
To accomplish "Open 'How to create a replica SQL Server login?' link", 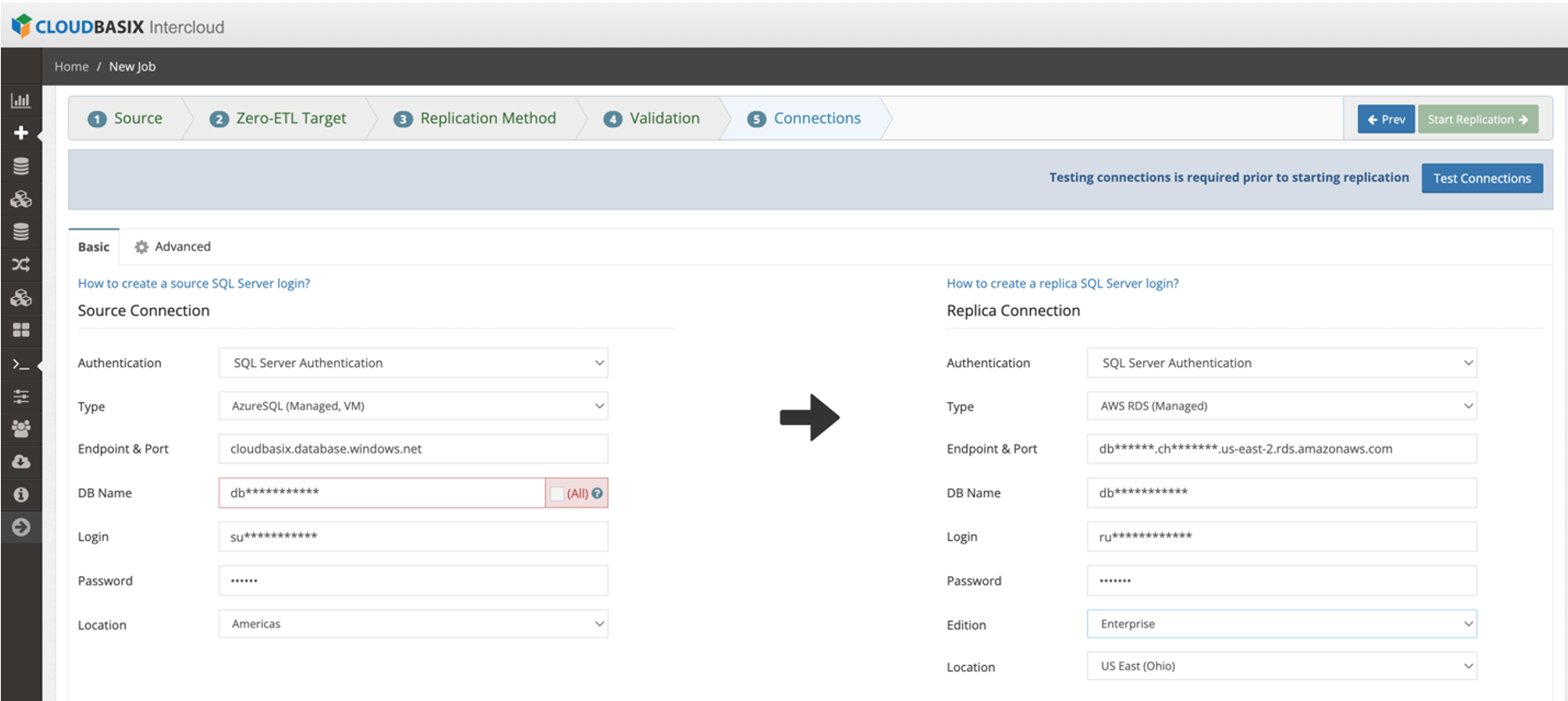I will click(x=1063, y=283).
